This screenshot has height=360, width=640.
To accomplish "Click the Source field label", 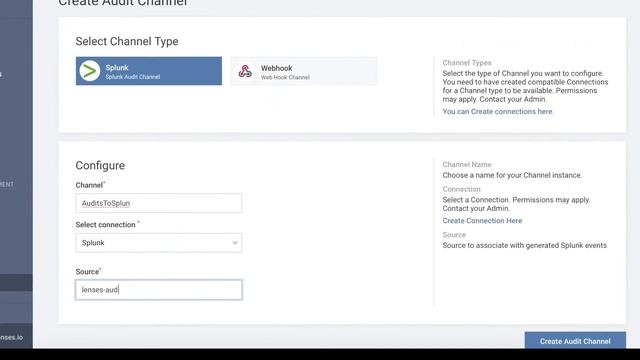I will pyautogui.click(x=88, y=271).
